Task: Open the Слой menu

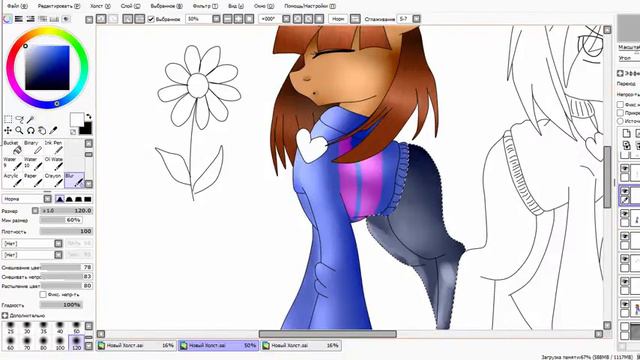Action: pos(130,6)
